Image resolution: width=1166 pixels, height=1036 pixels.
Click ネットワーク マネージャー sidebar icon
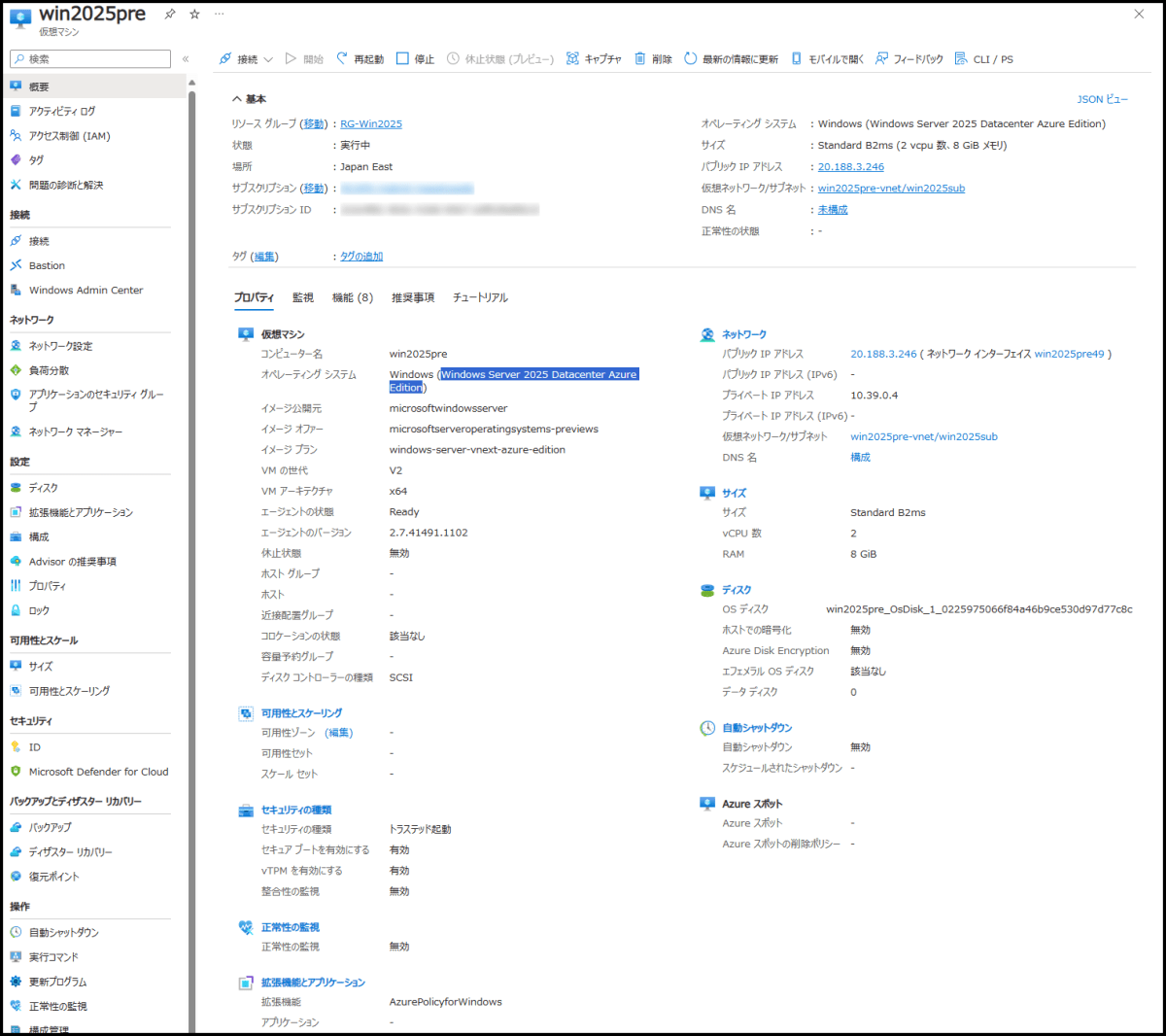pos(16,432)
